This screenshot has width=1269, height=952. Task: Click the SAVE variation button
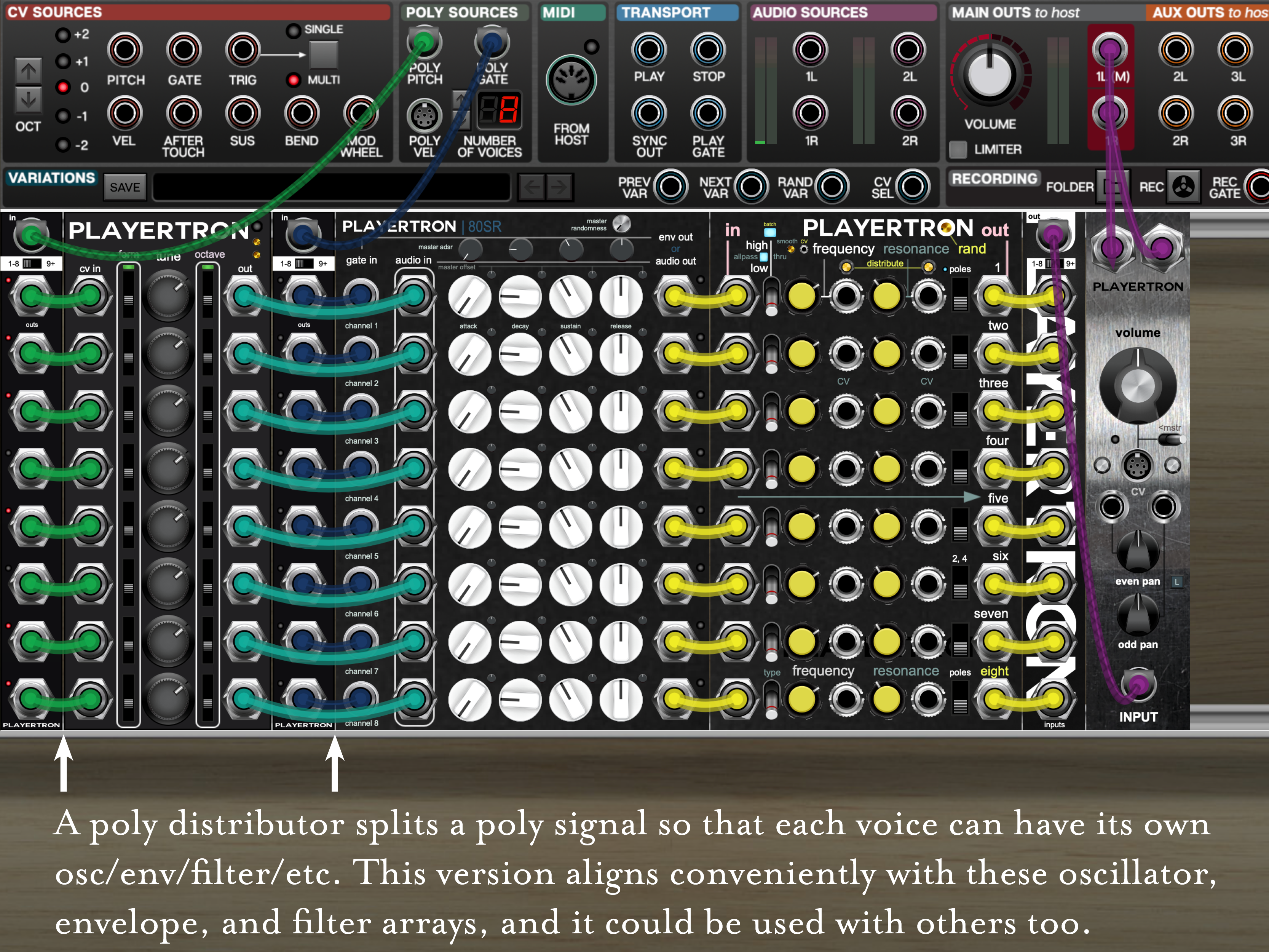(x=125, y=187)
